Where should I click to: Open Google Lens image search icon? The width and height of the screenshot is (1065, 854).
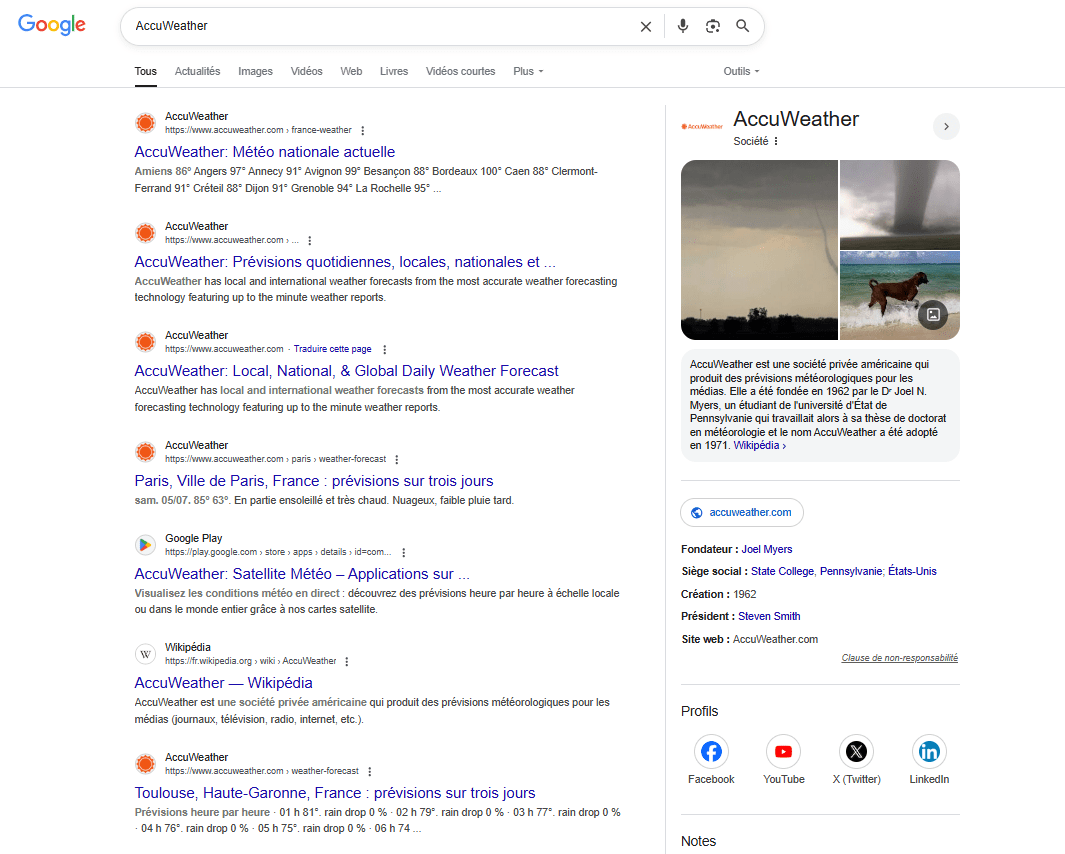tap(712, 26)
